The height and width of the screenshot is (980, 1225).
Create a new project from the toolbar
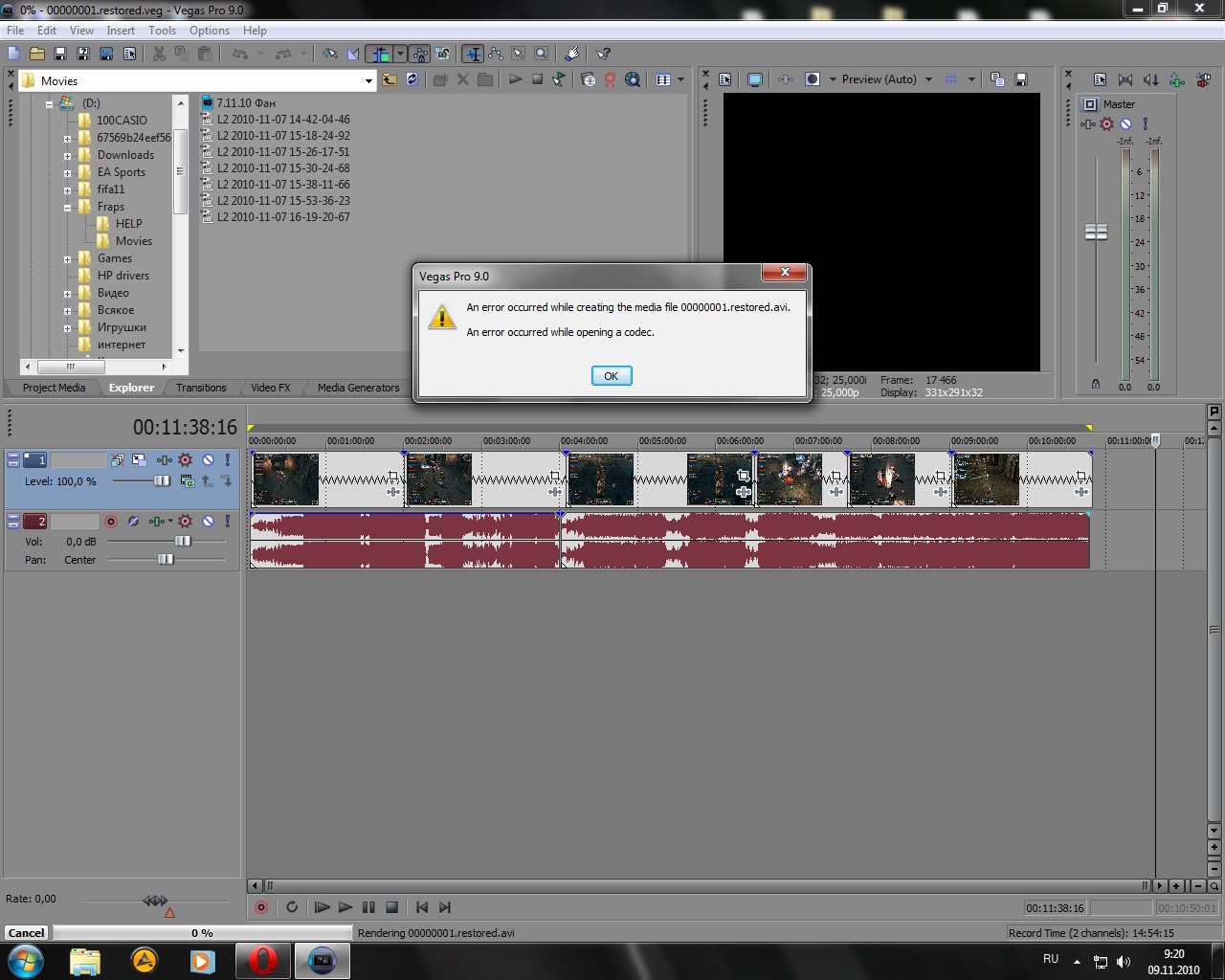14,54
